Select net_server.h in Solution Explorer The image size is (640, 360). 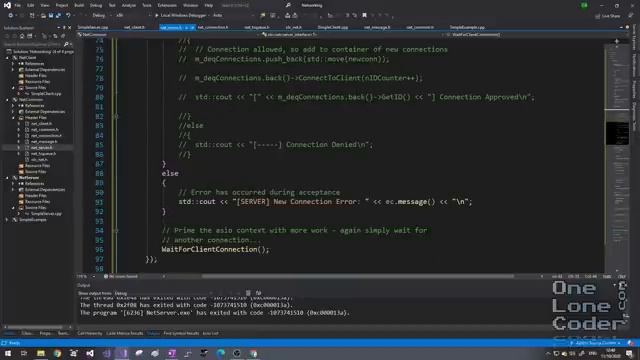pyautogui.click(x=42, y=147)
